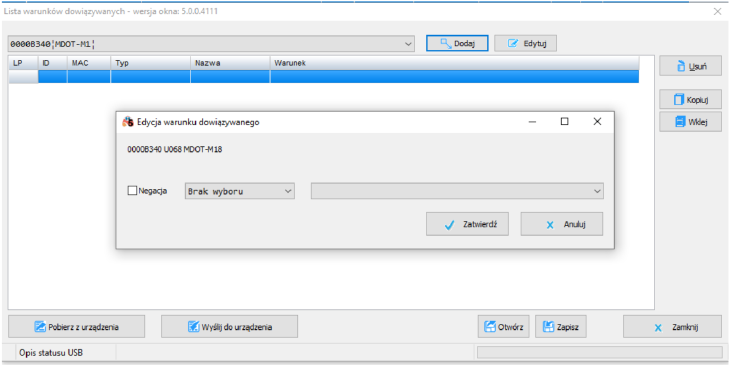730x366 pixels.
Task: Maximize the Edycja warunku dowiązywanego dialog
Action: [x=564, y=122]
